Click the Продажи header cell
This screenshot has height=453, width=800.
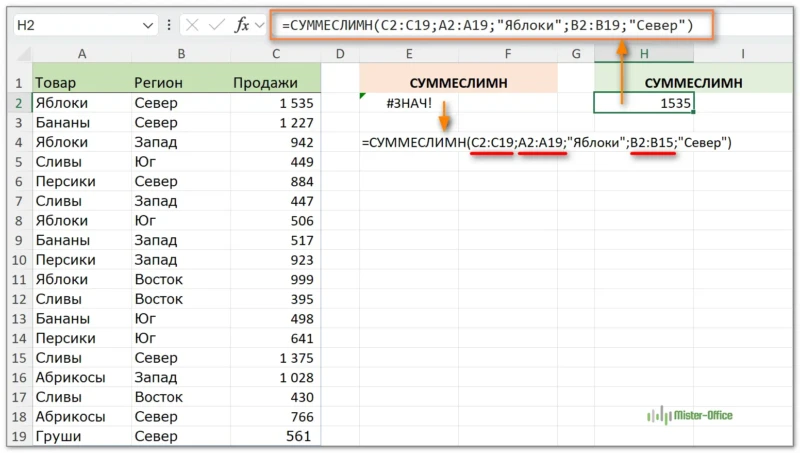[275, 82]
